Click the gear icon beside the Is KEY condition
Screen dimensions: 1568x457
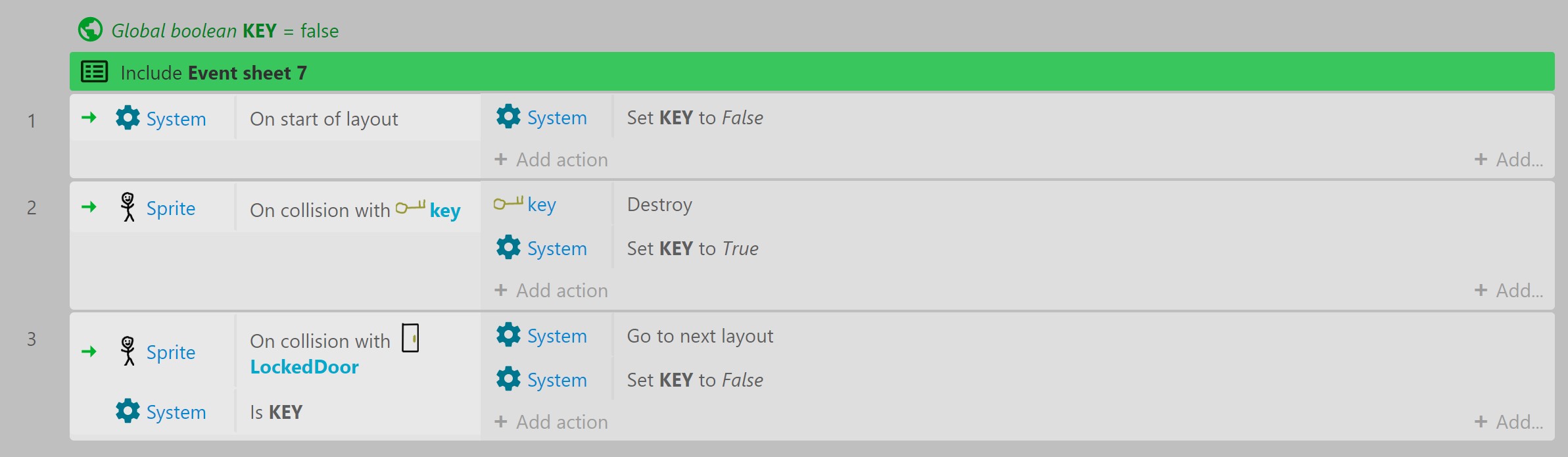128,411
